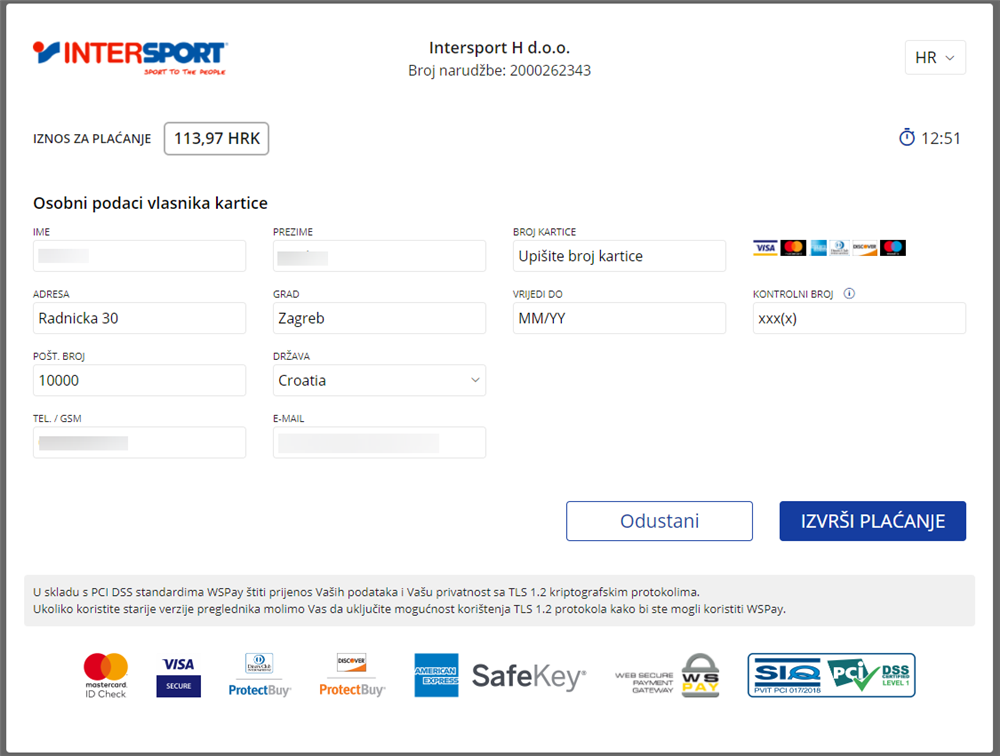Click the Visa Secure logo
Viewport: 1000px width, 756px height.
pos(179,676)
